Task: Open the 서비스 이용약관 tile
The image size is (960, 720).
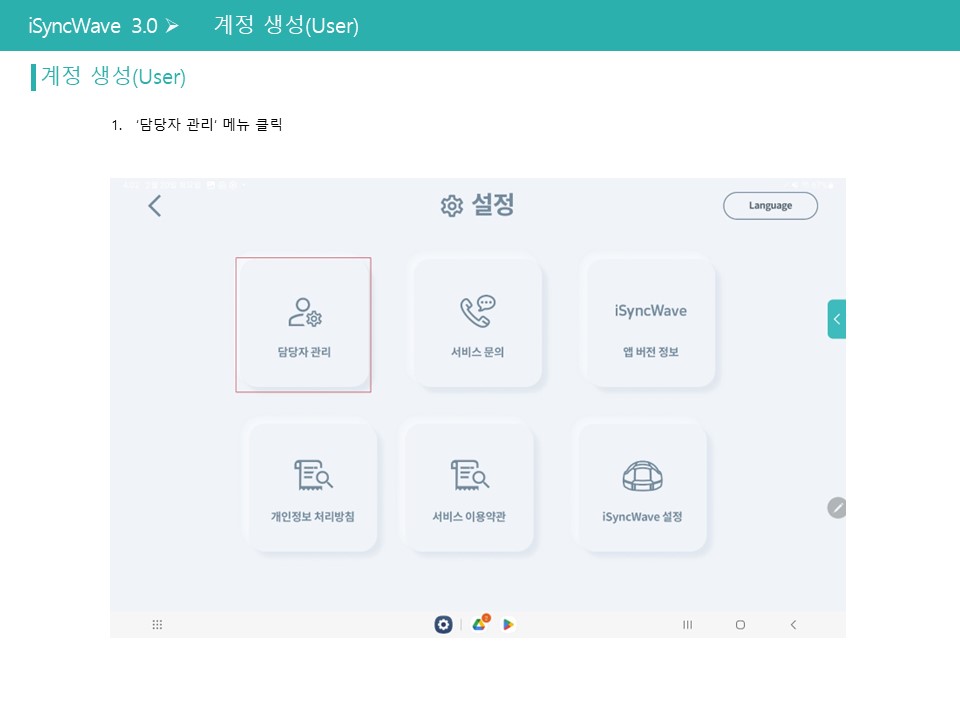Action: point(468,488)
